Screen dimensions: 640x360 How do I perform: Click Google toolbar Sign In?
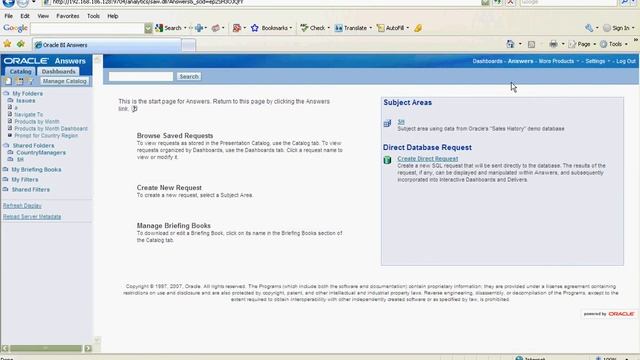(x=616, y=28)
